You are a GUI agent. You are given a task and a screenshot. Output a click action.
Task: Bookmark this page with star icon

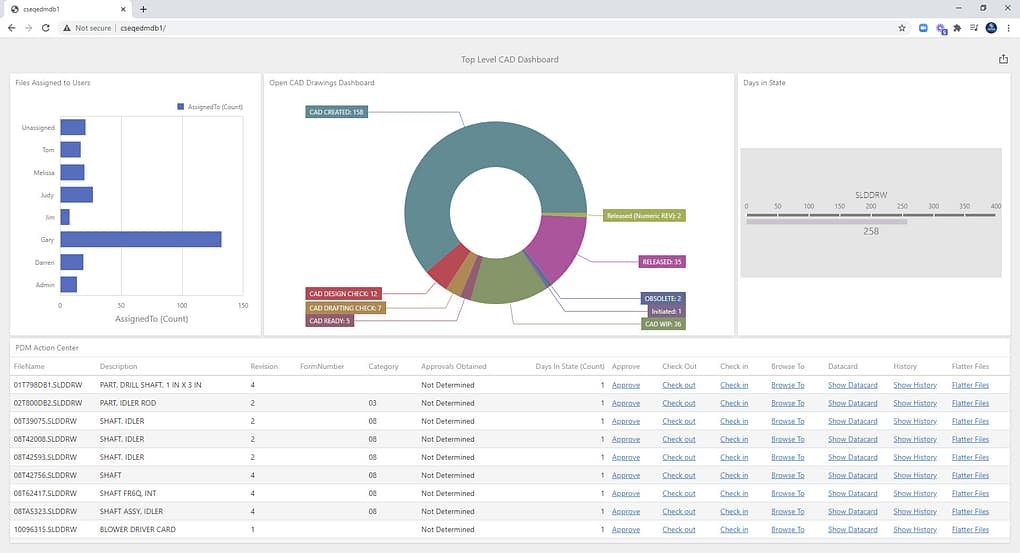click(x=902, y=28)
